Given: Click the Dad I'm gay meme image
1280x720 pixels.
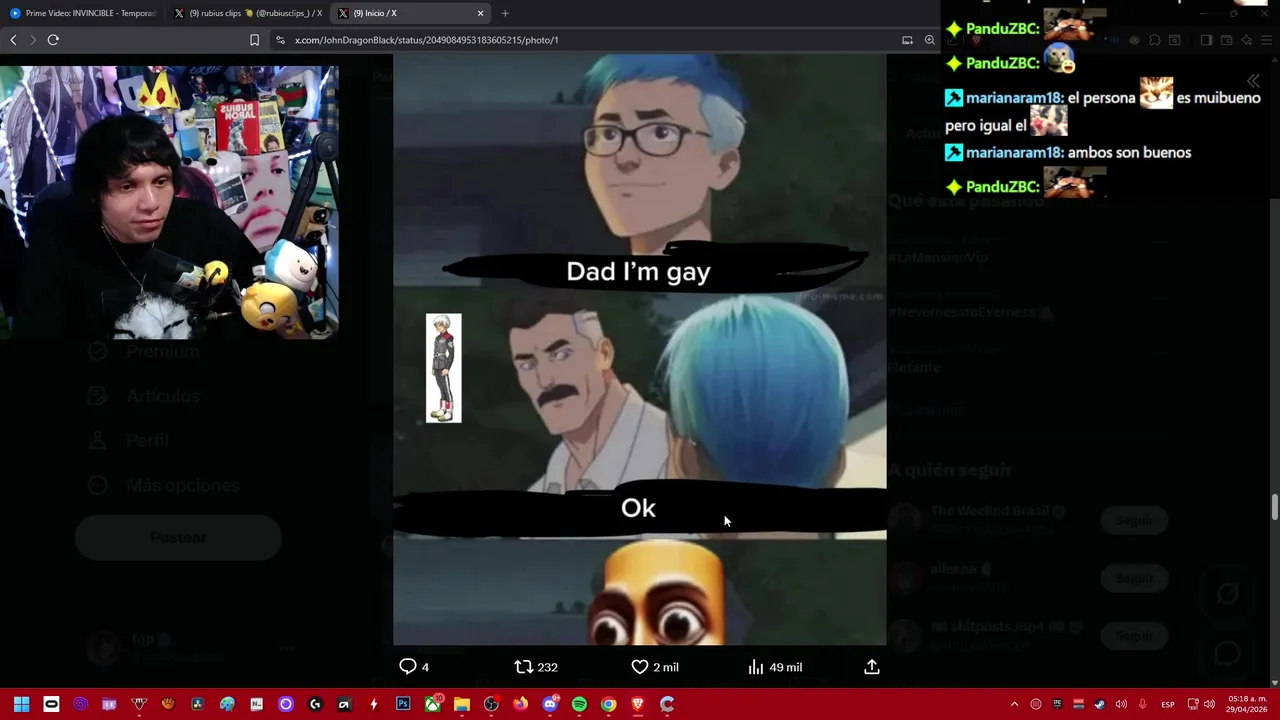Looking at the screenshot, I should [640, 350].
